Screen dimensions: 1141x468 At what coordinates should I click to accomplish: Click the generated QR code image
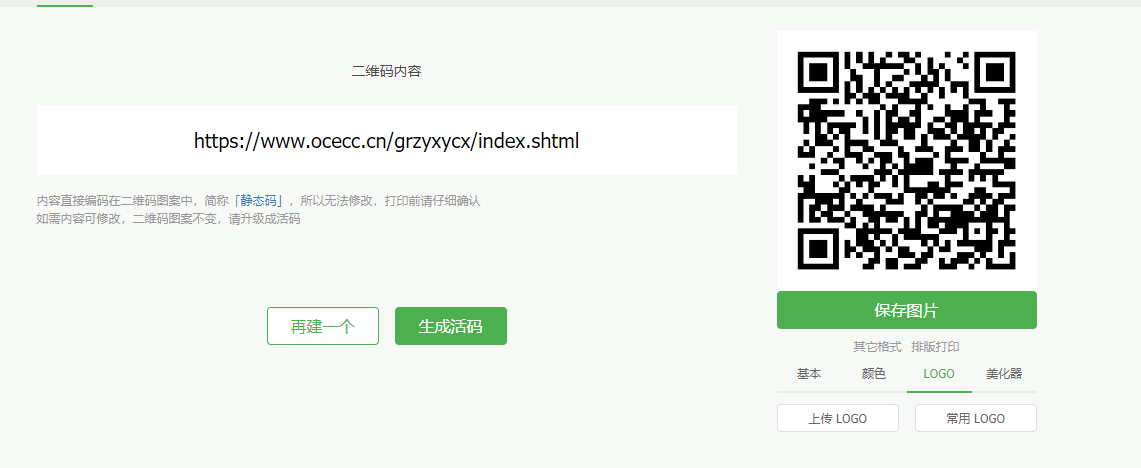[x=907, y=160]
